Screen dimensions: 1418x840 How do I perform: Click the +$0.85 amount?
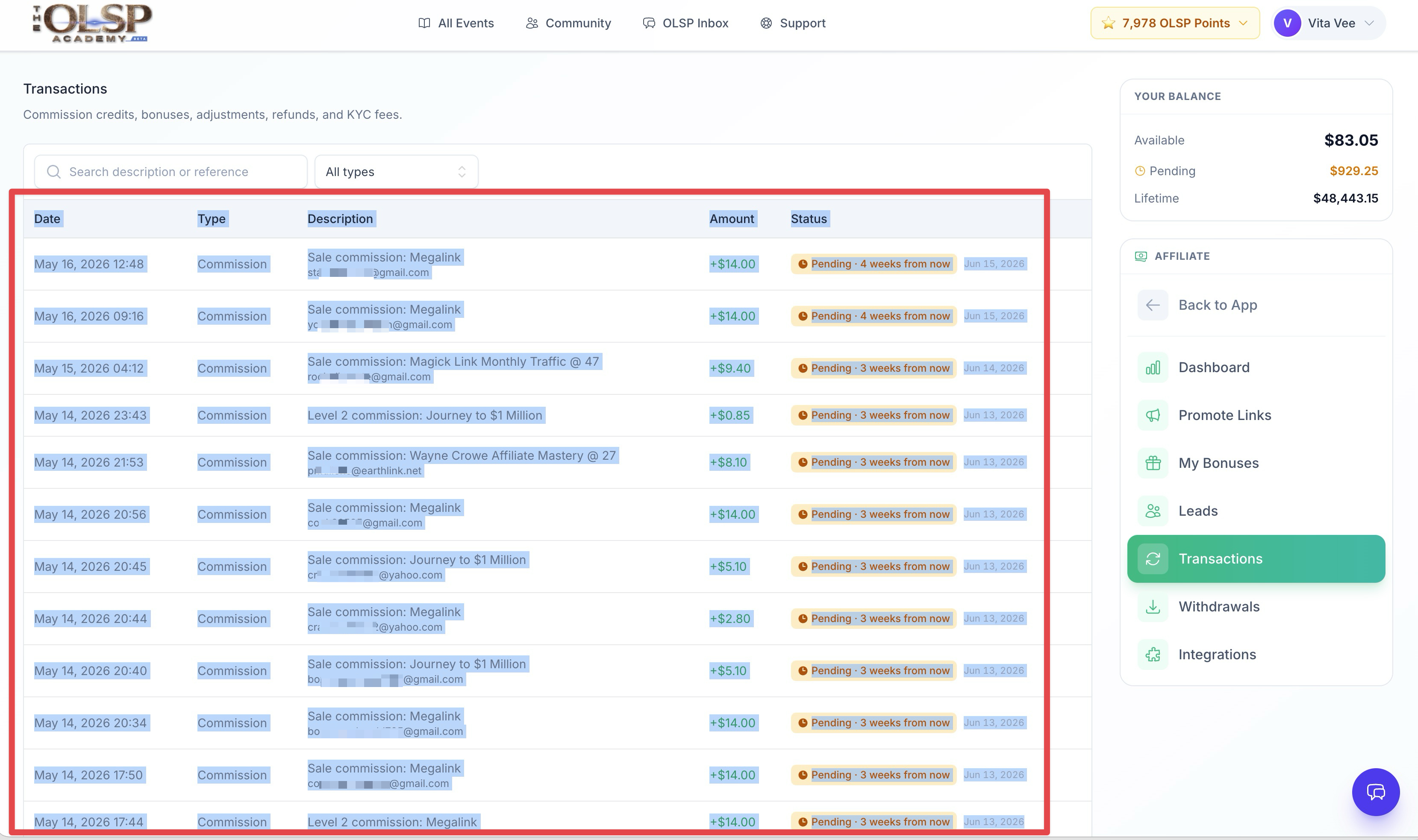730,415
